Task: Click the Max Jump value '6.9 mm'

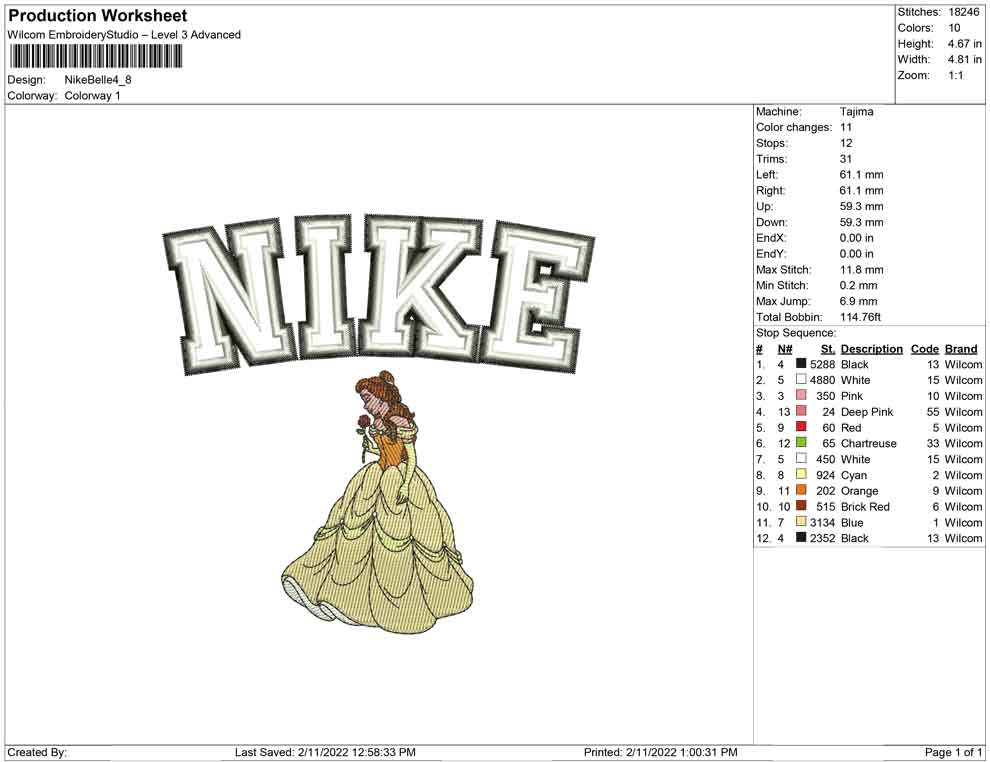Action: coord(859,301)
